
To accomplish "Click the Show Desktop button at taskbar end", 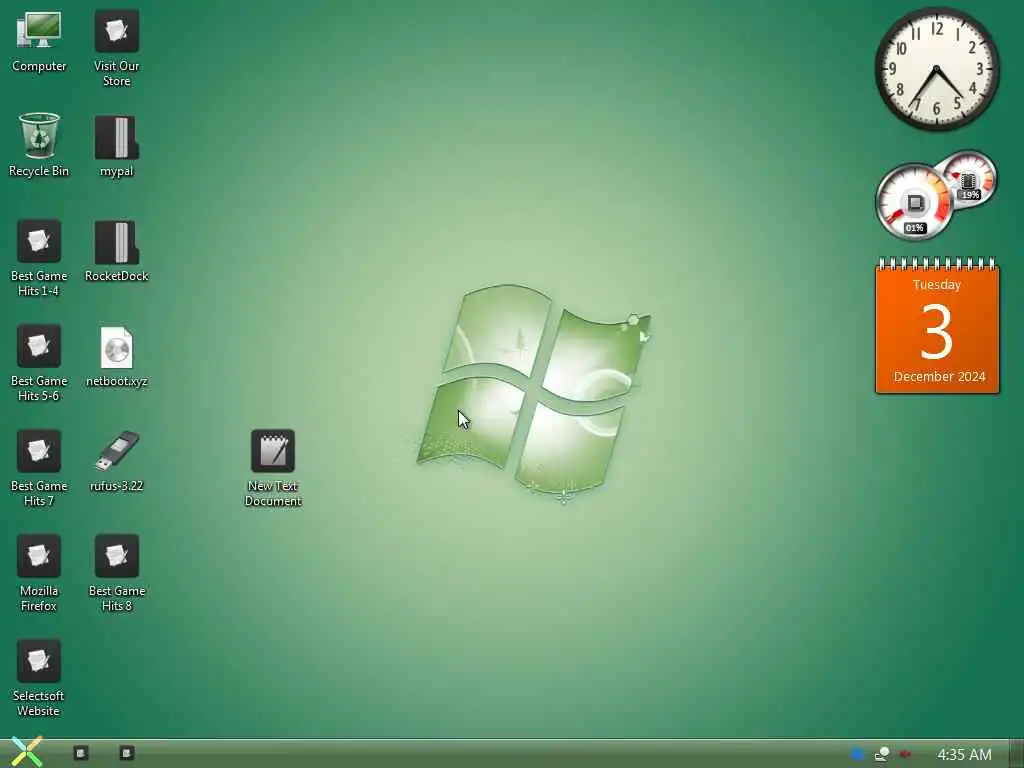I will pos(1016,754).
